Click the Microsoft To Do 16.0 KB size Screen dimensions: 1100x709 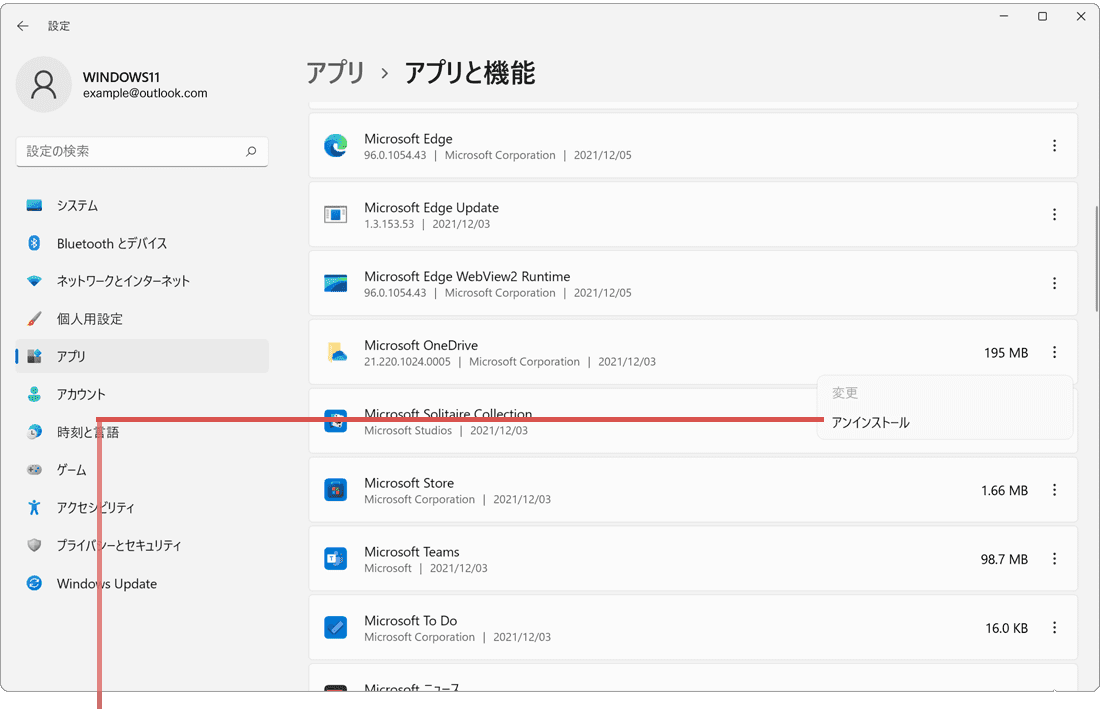[1006, 628]
